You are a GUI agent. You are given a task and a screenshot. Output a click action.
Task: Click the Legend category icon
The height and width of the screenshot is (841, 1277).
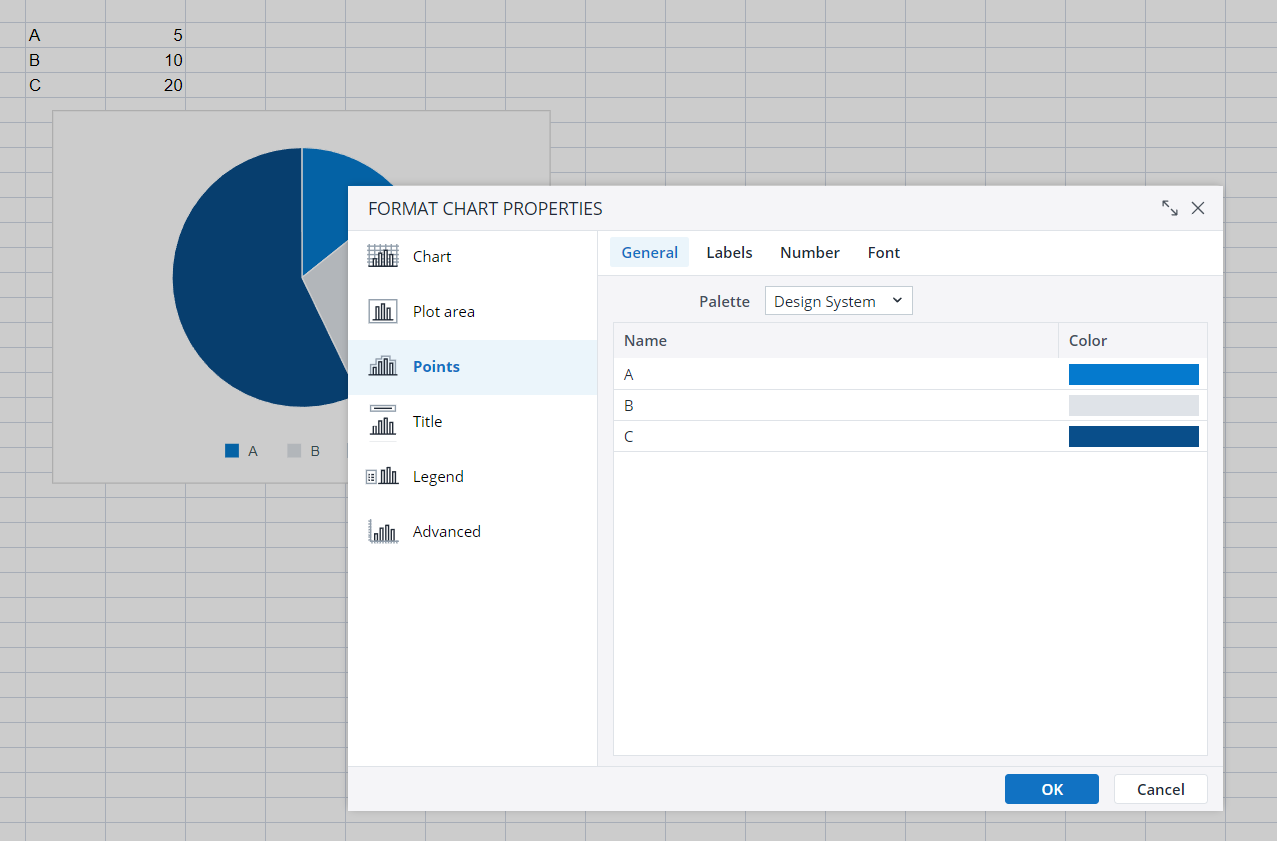point(383,476)
